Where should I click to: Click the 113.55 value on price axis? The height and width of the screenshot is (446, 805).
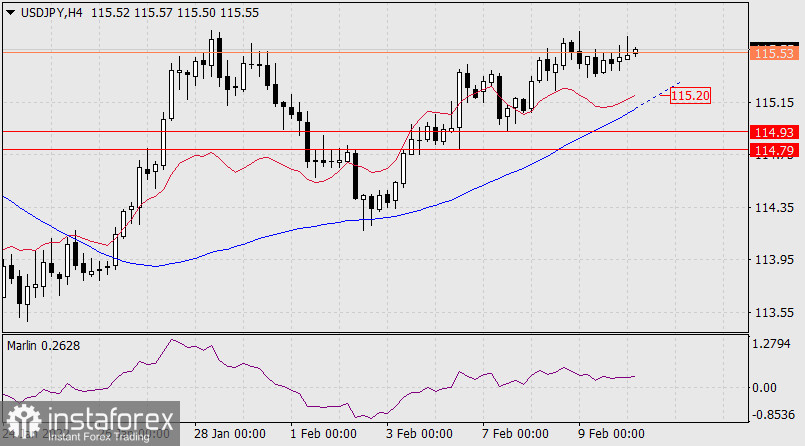coord(775,312)
